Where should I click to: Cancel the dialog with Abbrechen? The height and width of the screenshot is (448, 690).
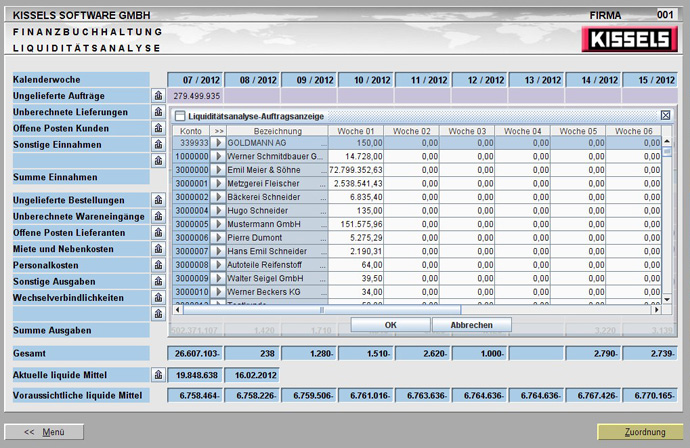point(472,325)
